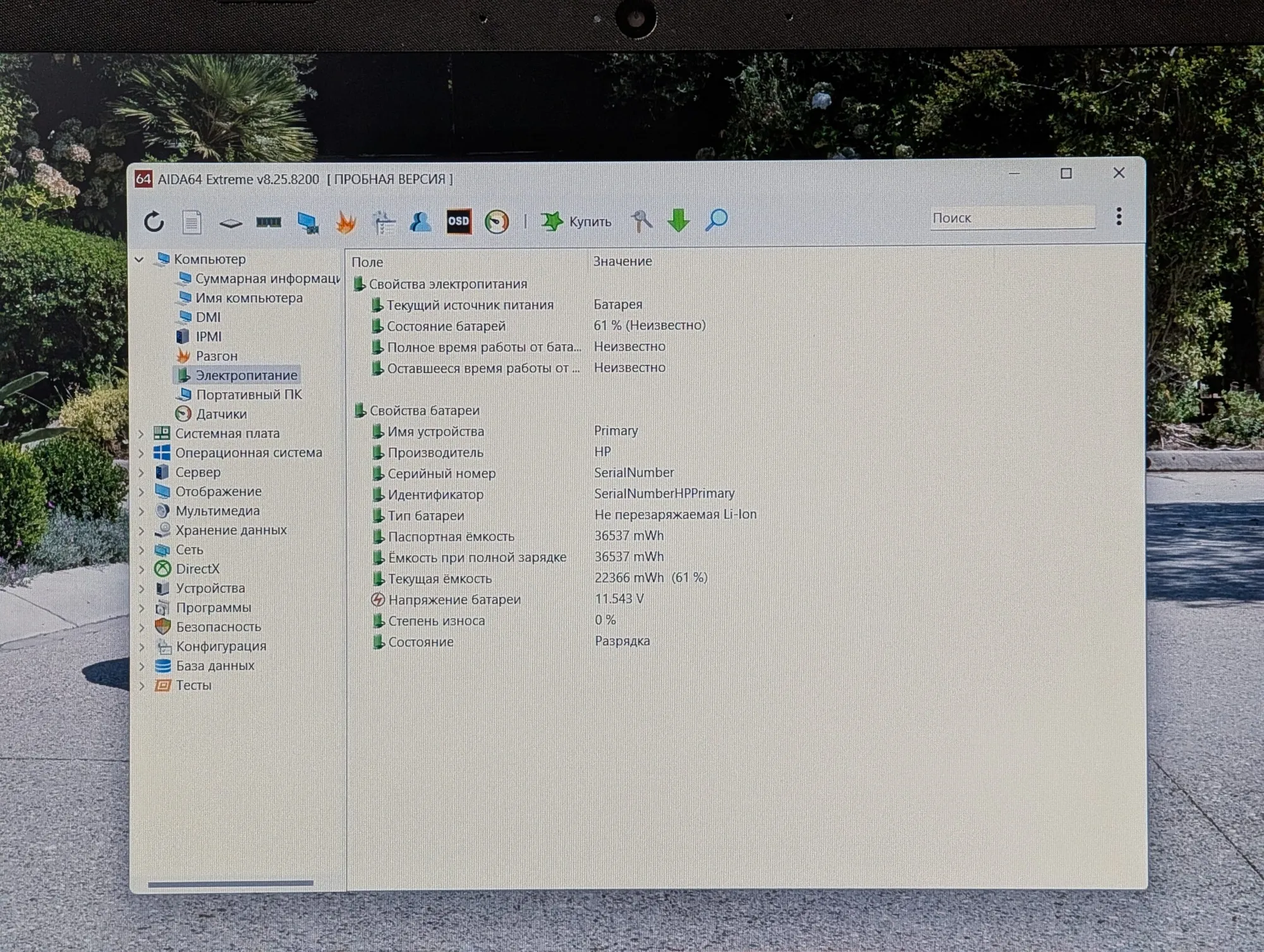This screenshot has width=1264, height=952.
Task: Expand the Тесты tree node
Action: click(142, 685)
